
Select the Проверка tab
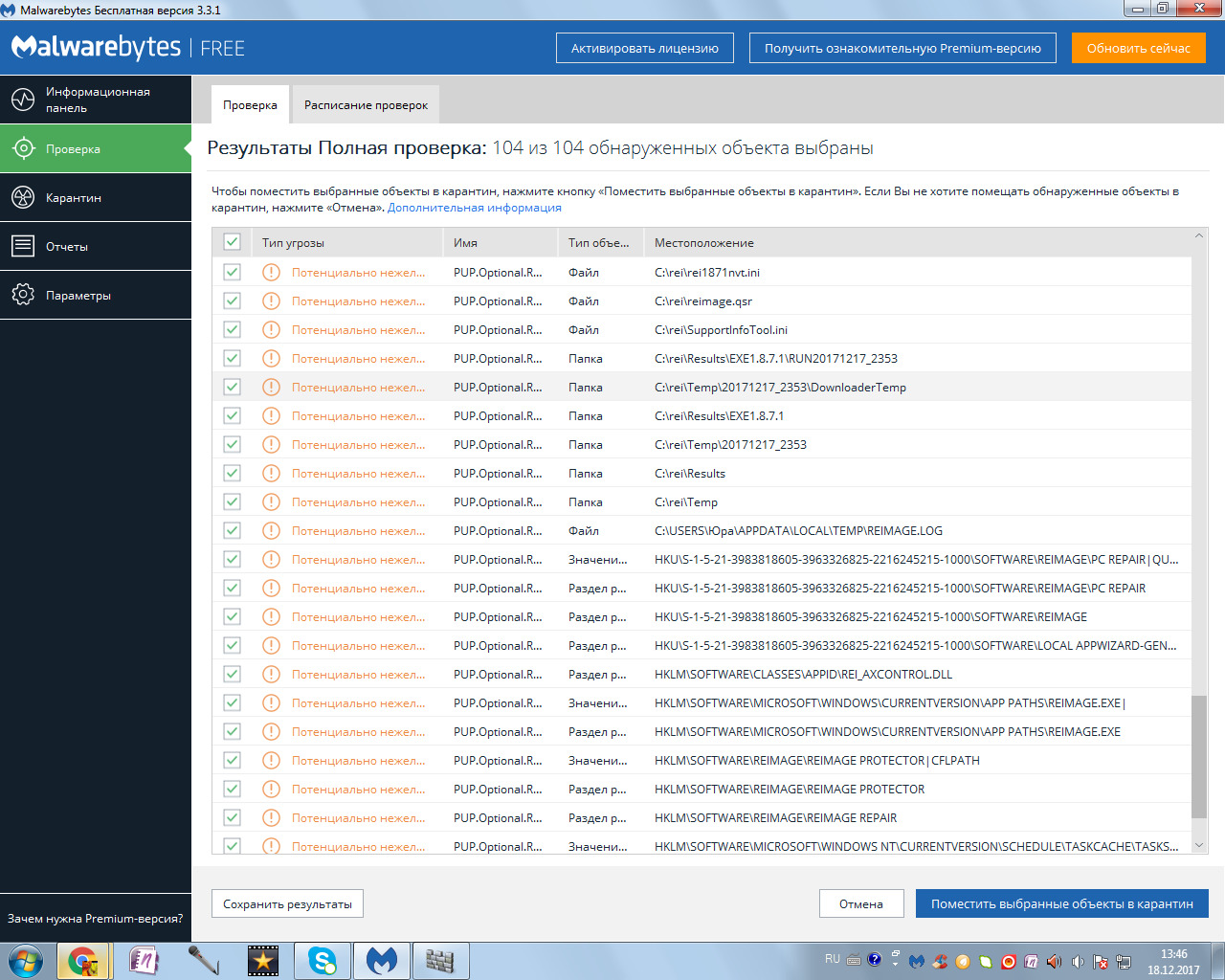tap(250, 105)
